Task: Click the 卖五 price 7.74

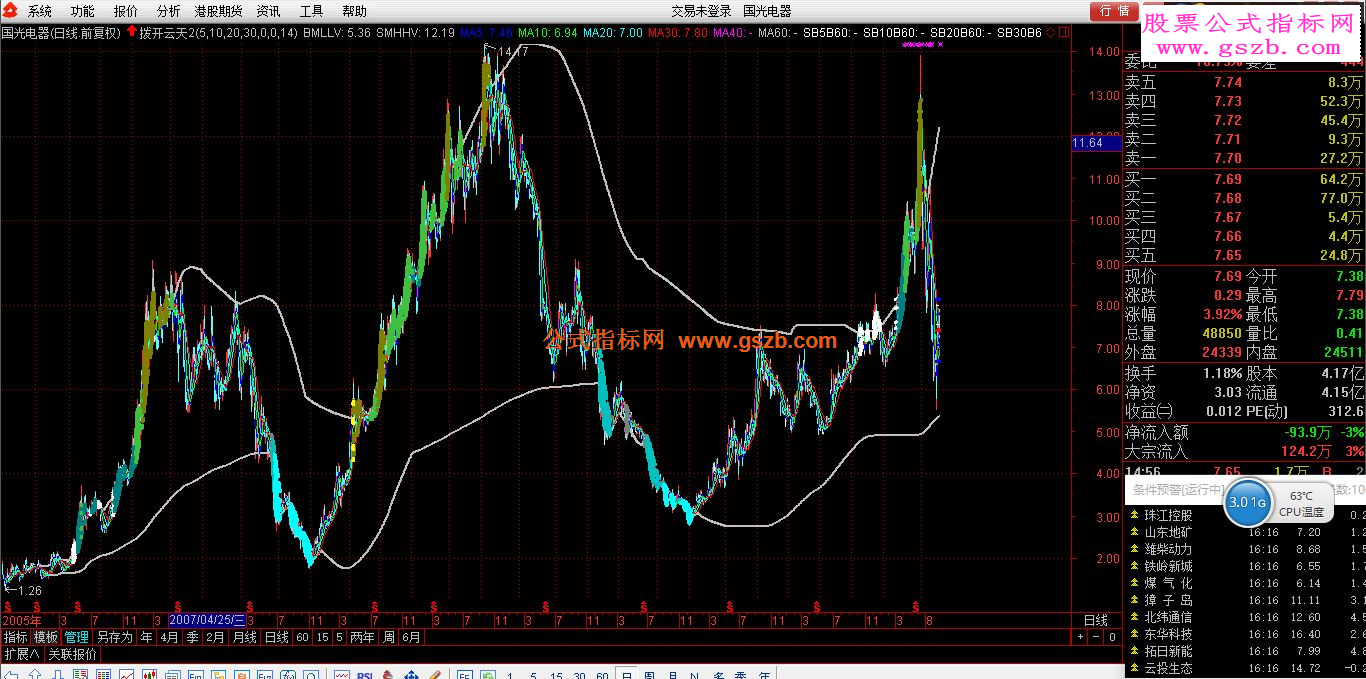Action: pos(1227,83)
